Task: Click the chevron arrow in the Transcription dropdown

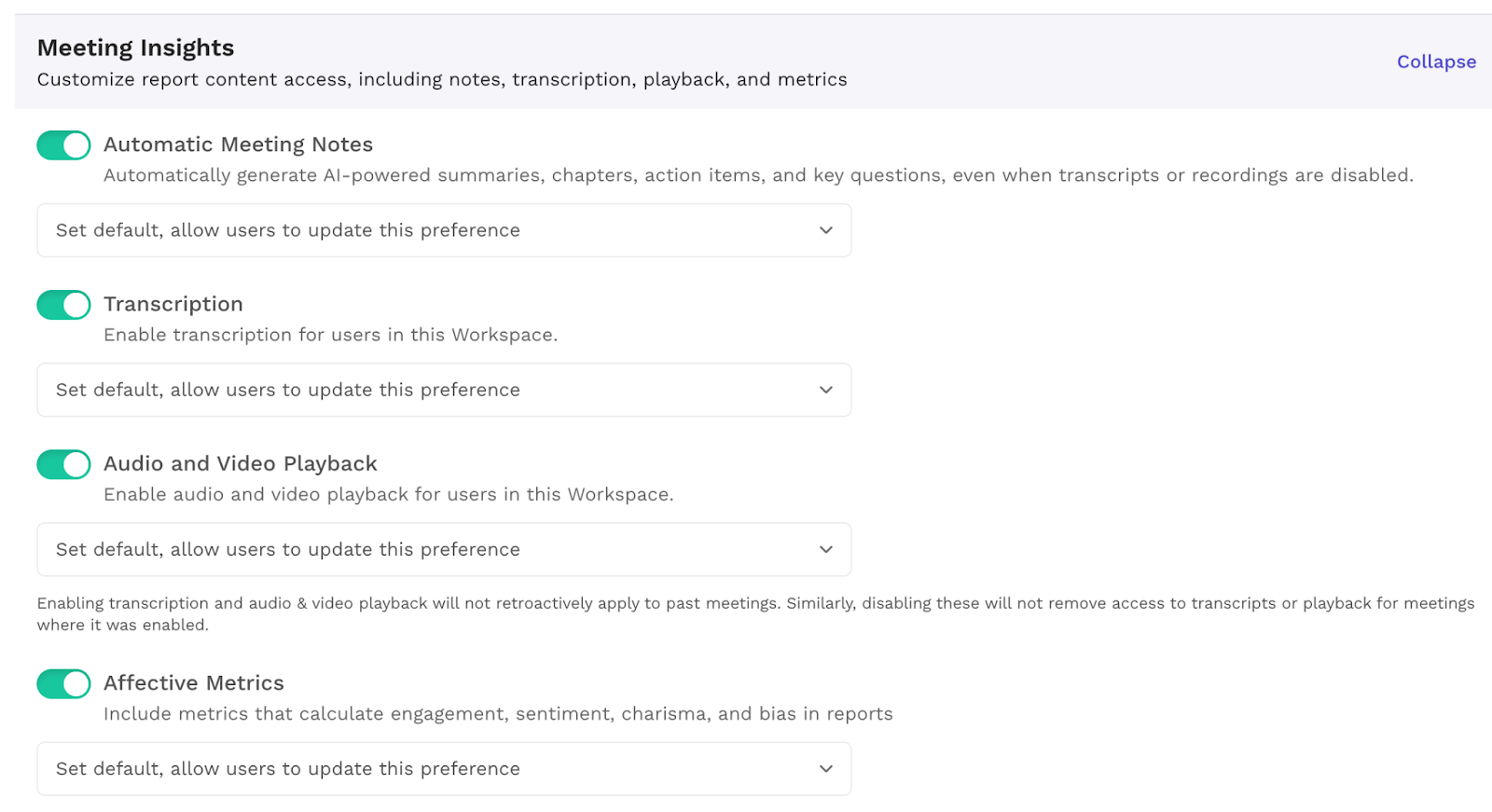Action: tap(826, 390)
